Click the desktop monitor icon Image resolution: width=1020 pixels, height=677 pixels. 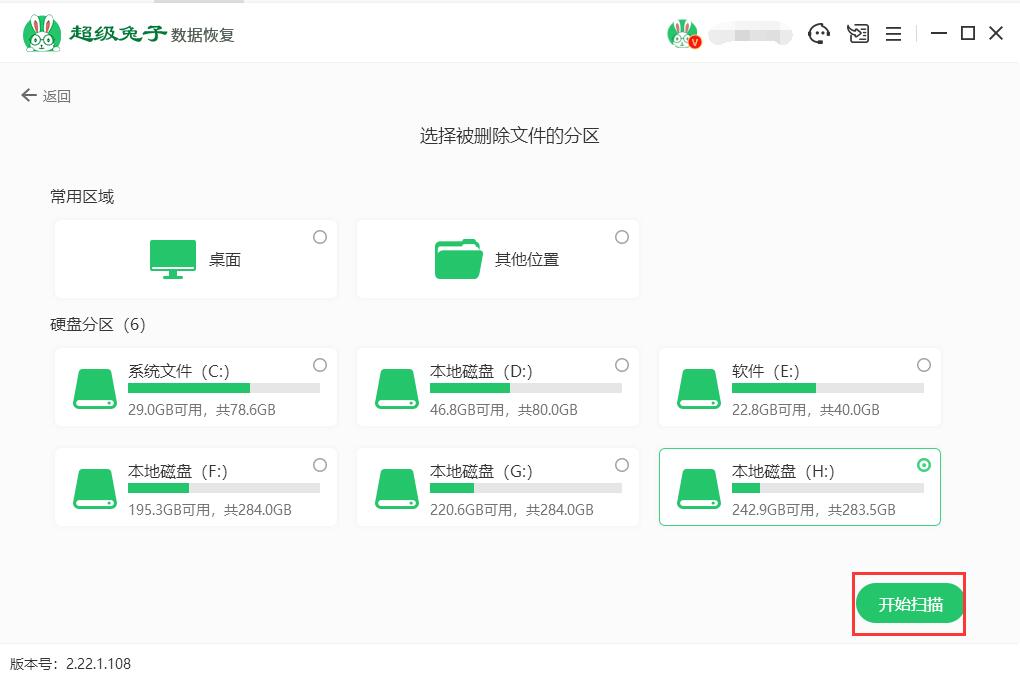(x=173, y=259)
